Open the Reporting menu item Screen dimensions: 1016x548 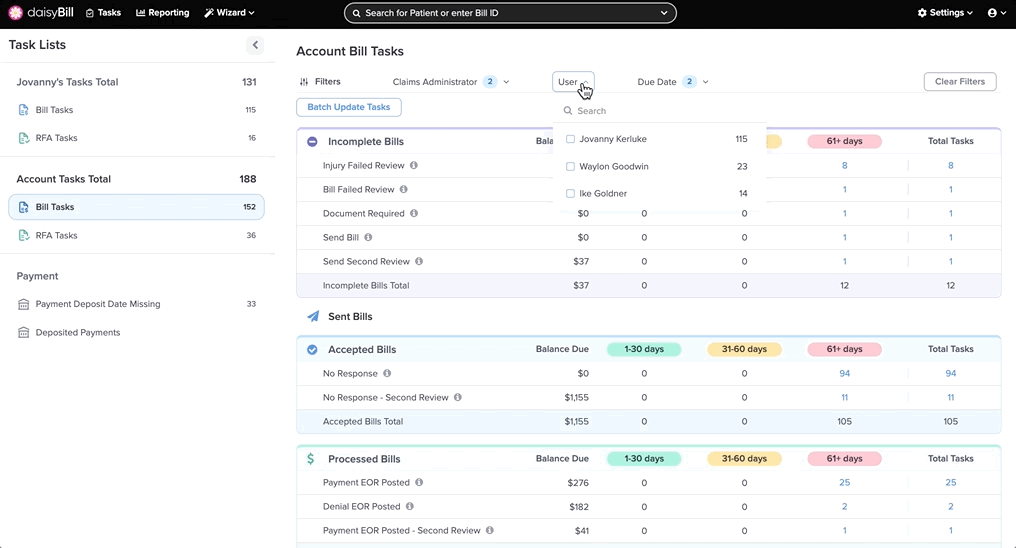coord(163,13)
